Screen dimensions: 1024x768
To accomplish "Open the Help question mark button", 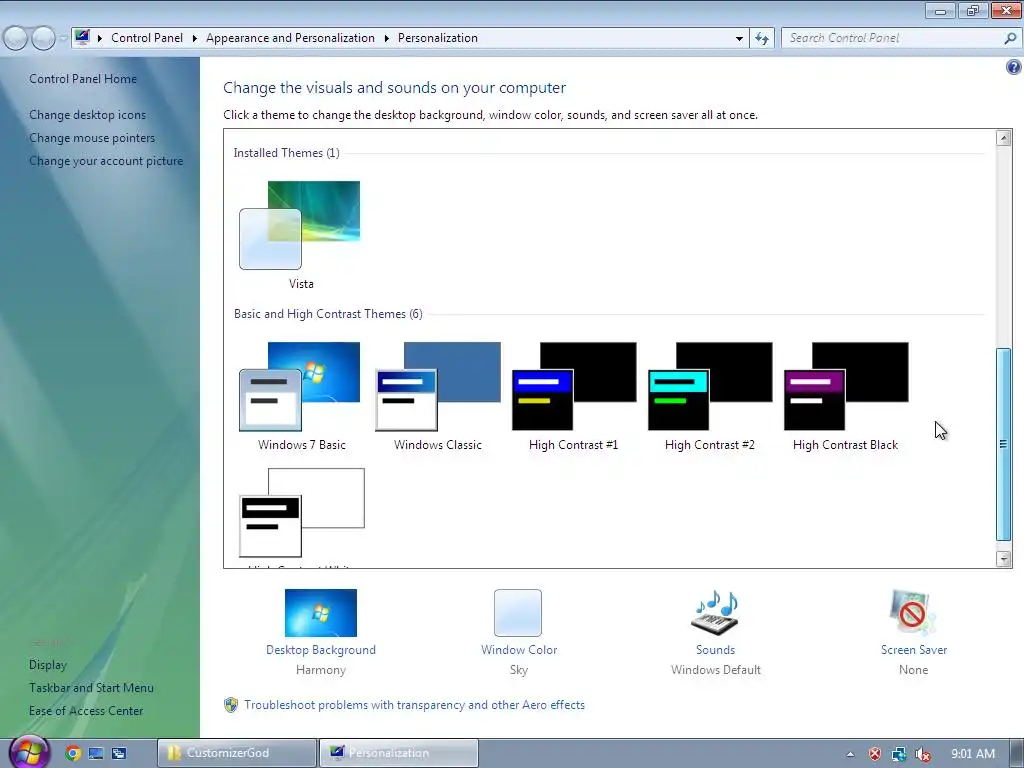I will pos(1014,67).
